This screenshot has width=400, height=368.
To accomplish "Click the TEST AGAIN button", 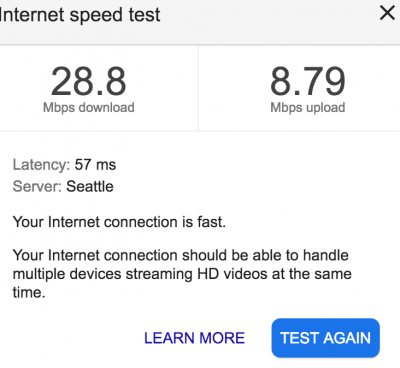I will (326, 338).
